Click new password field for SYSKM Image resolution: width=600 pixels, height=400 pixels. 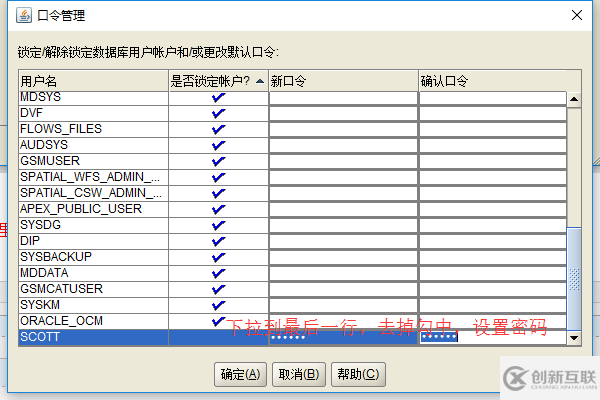[343, 305]
